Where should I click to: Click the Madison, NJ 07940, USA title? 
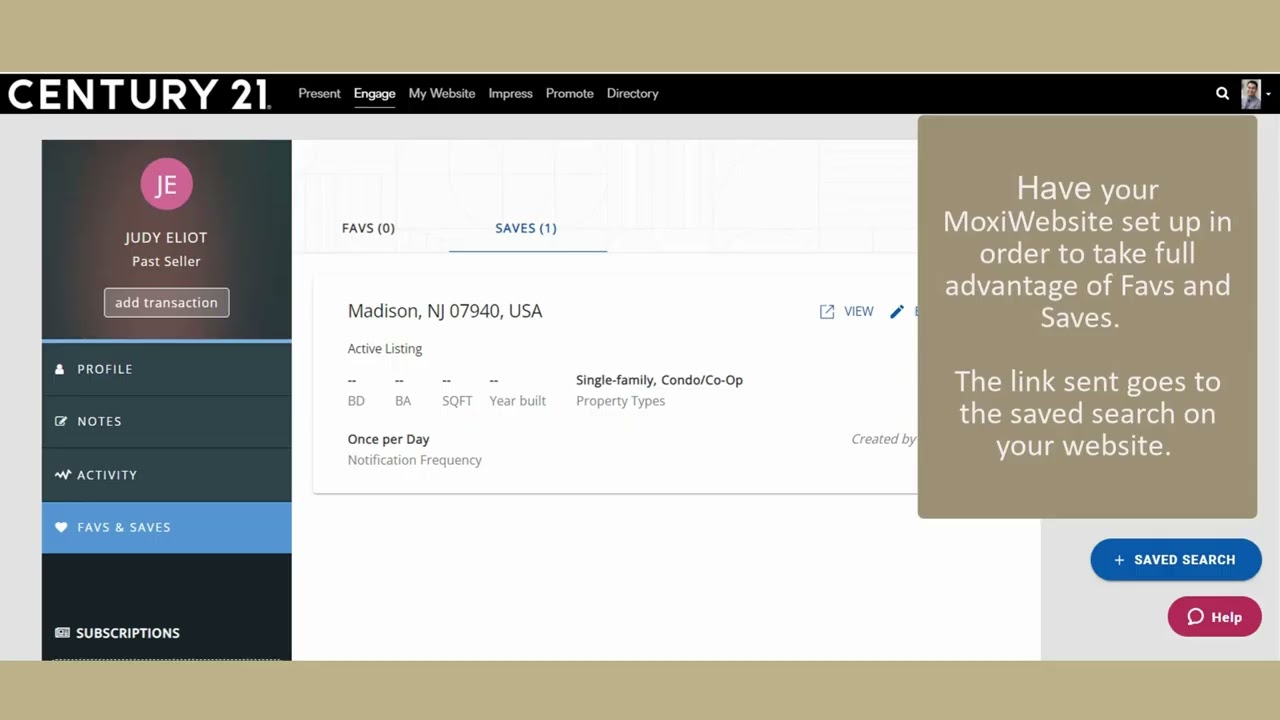[445, 311]
